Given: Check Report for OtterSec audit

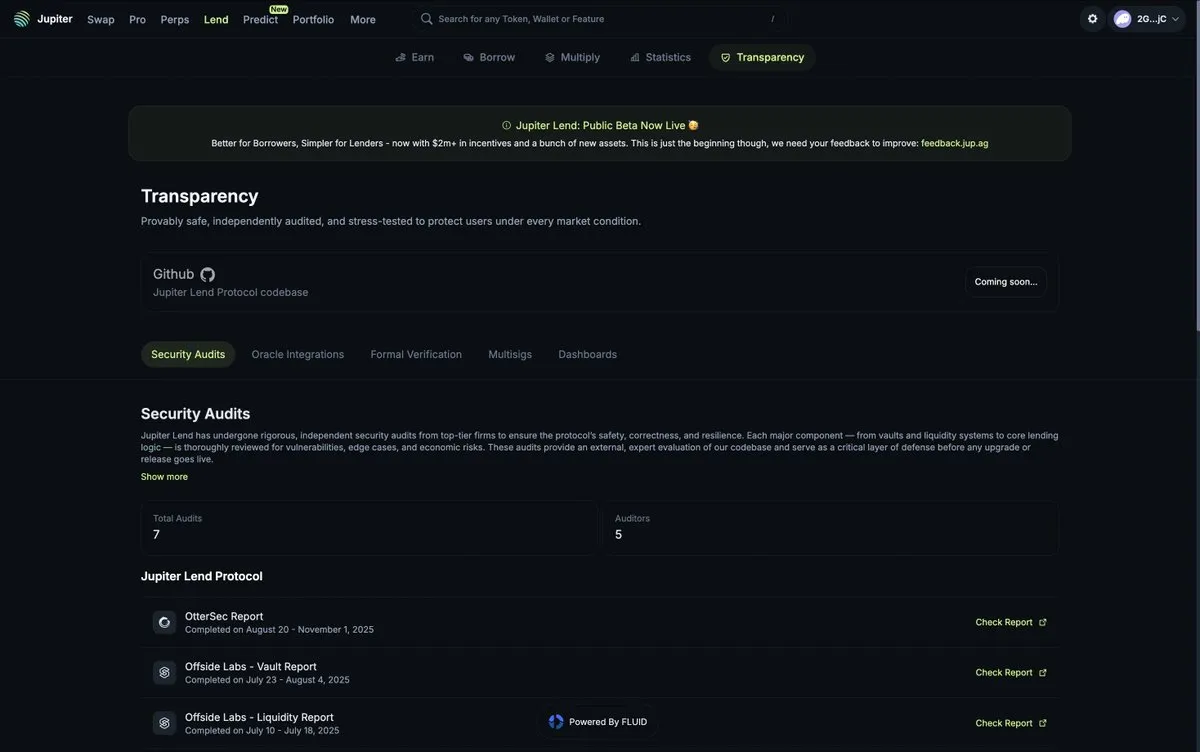Looking at the screenshot, I should 1011,622.
